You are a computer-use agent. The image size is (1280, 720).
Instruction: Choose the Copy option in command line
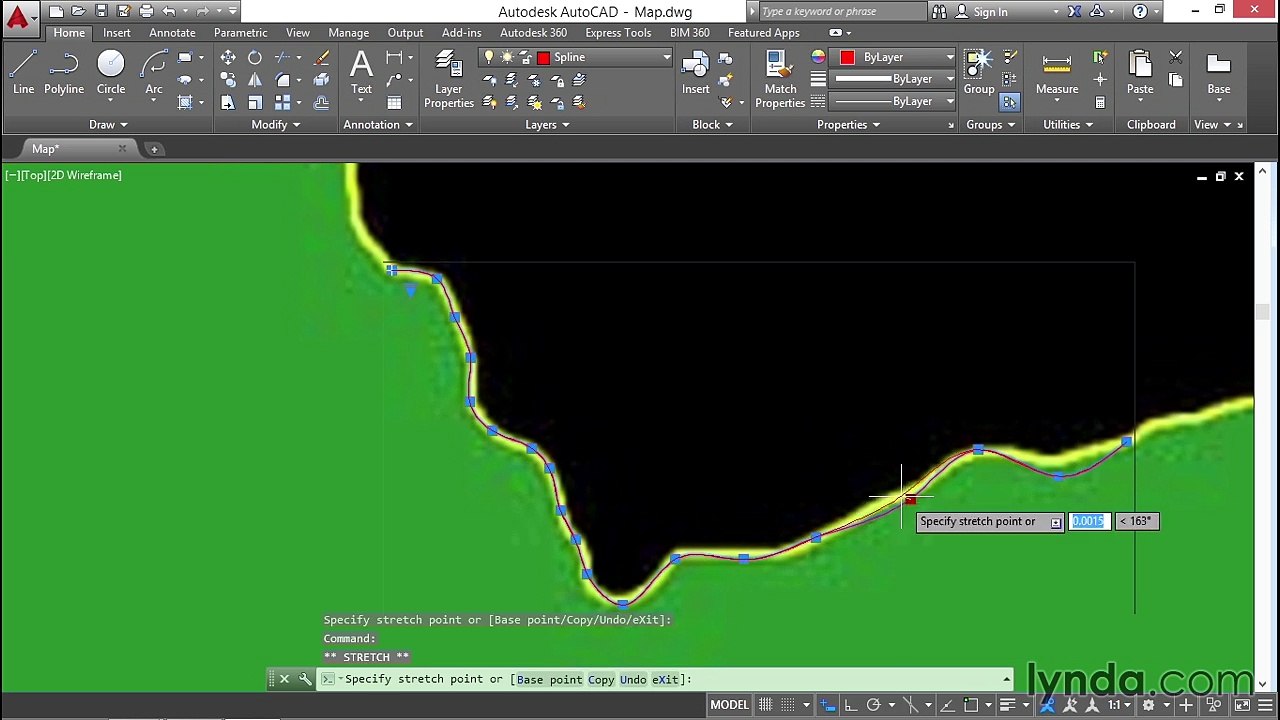point(601,680)
